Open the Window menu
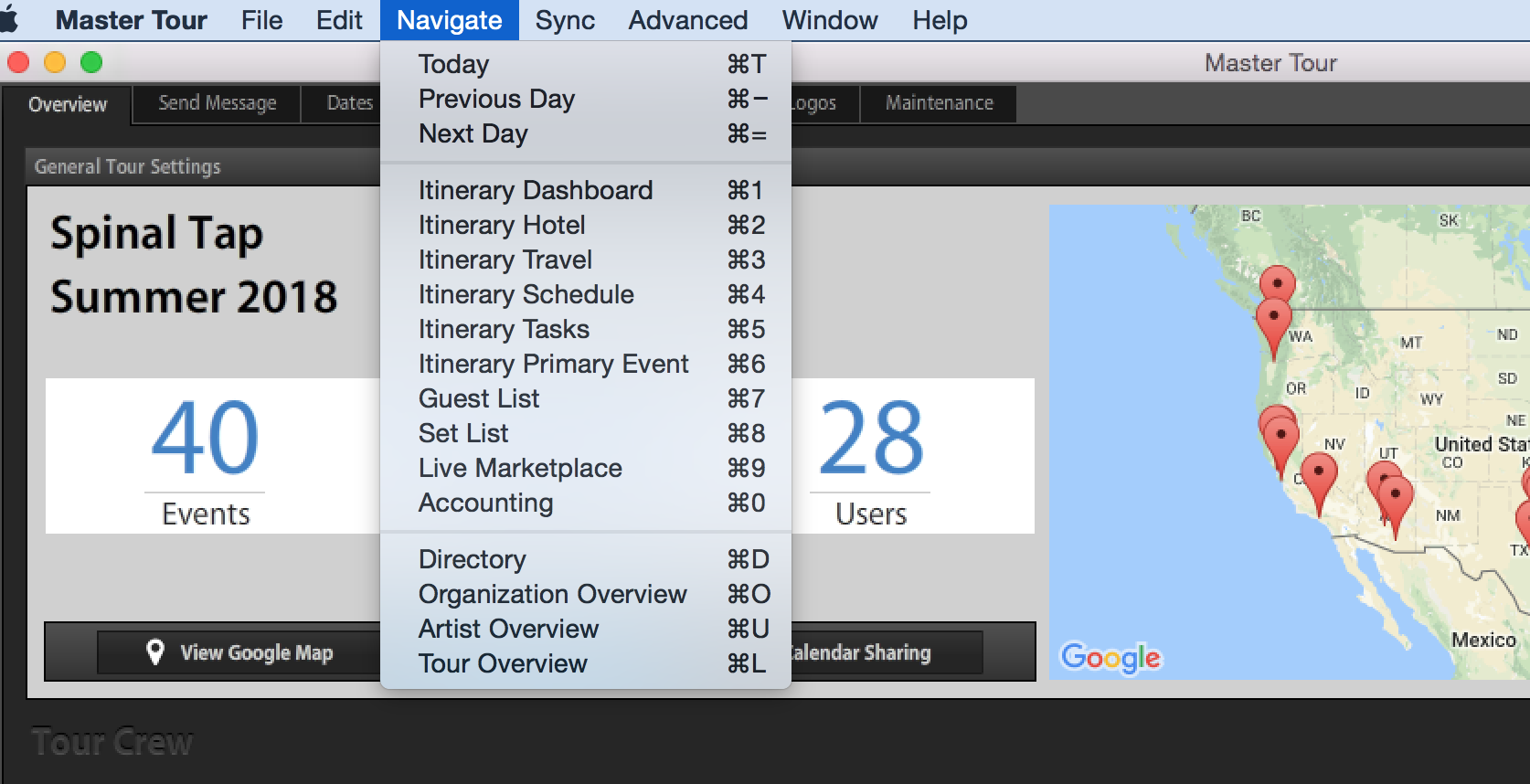The height and width of the screenshot is (784, 1530). point(830,20)
